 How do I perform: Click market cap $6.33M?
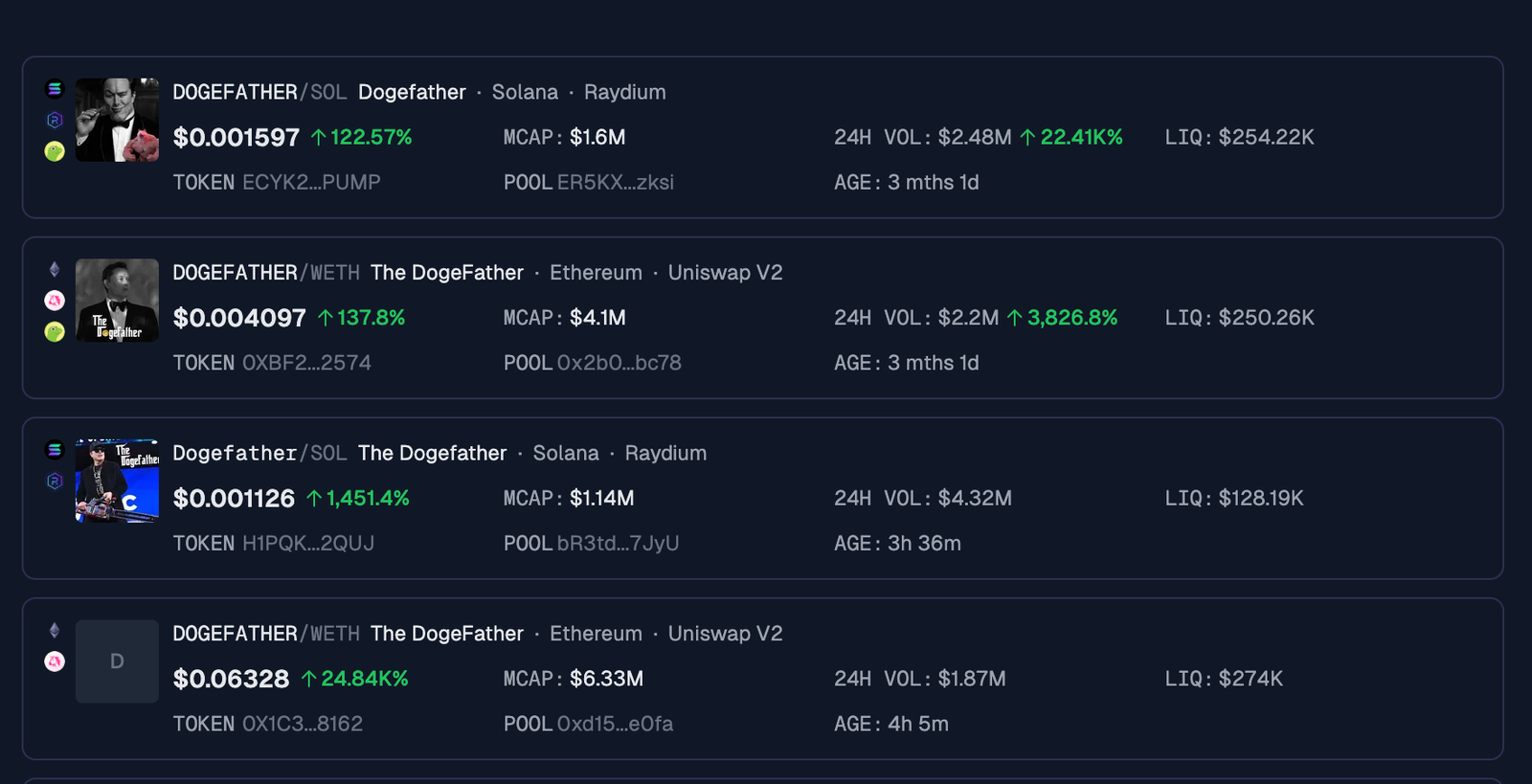coord(606,679)
